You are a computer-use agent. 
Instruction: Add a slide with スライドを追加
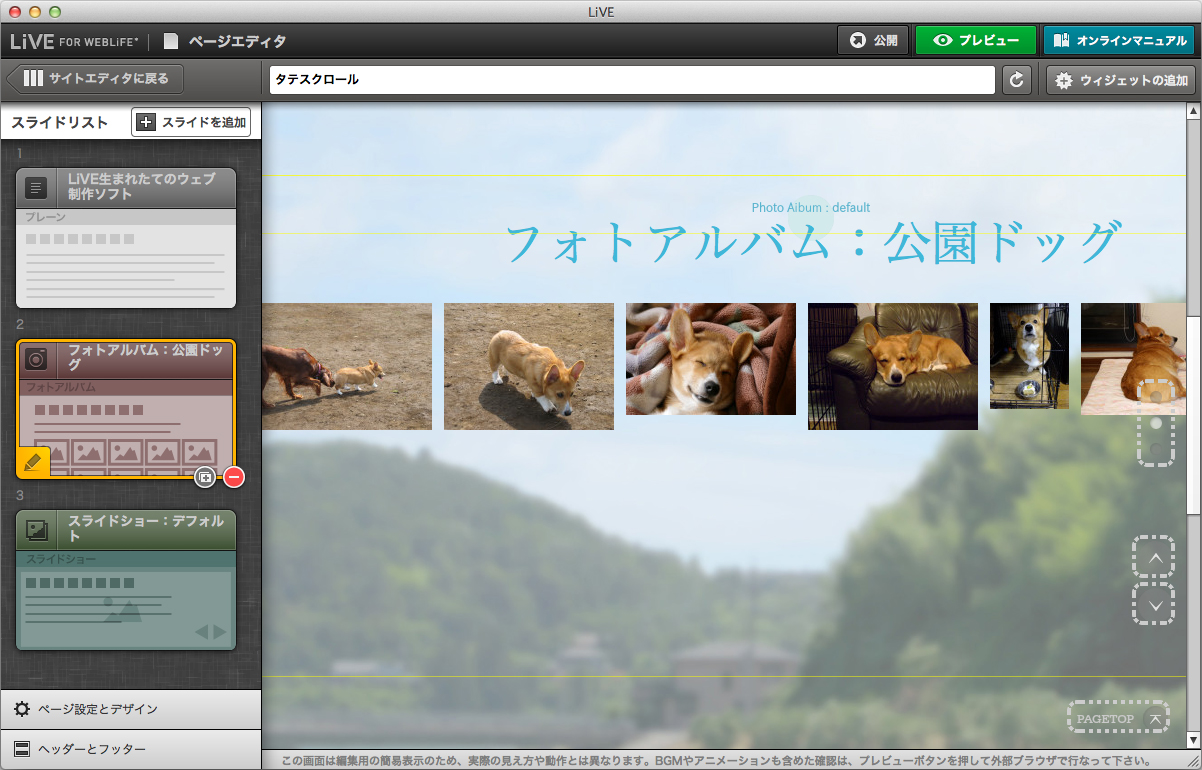[191, 122]
